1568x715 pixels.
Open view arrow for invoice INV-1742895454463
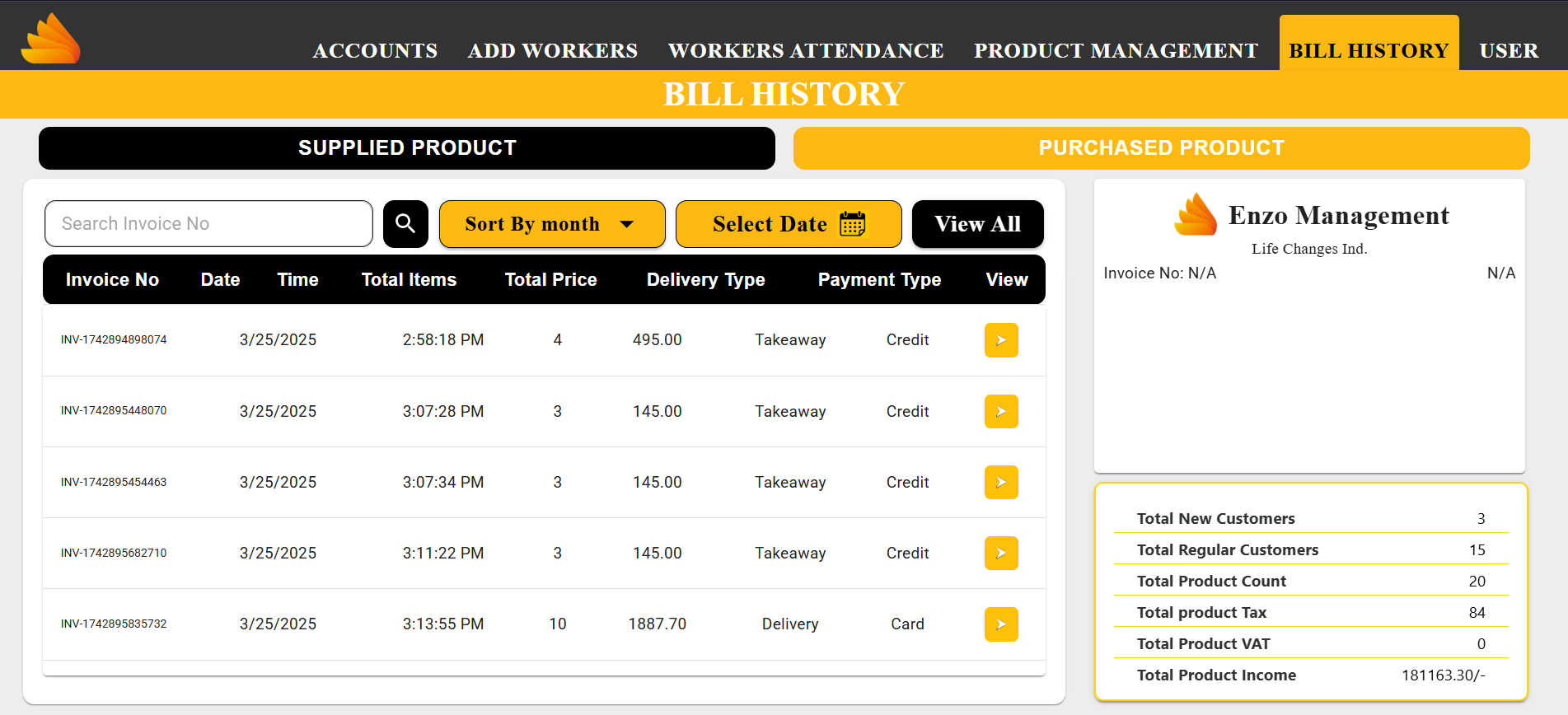pos(1000,482)
